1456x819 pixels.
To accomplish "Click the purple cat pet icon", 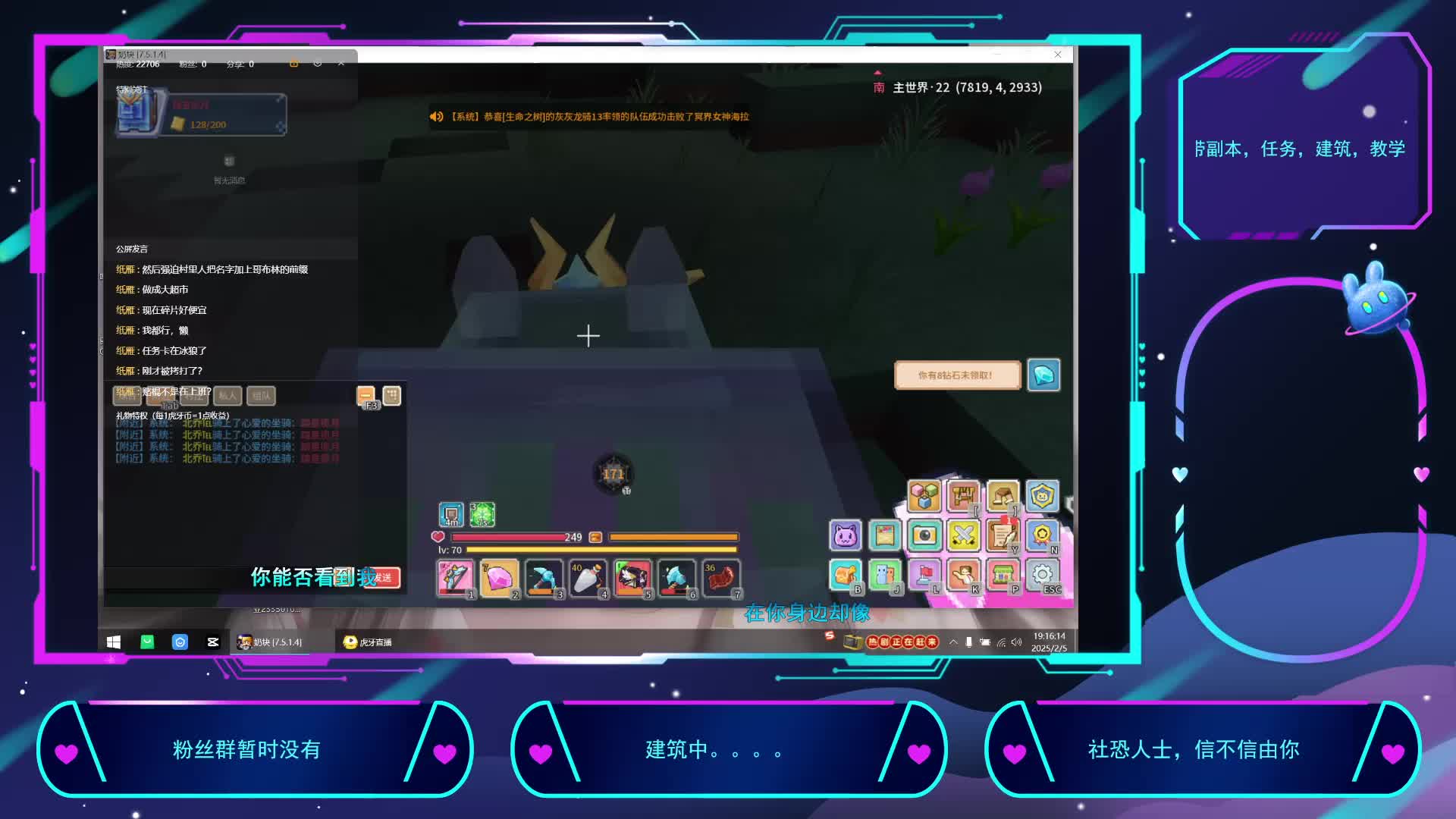I will (845, 536).
